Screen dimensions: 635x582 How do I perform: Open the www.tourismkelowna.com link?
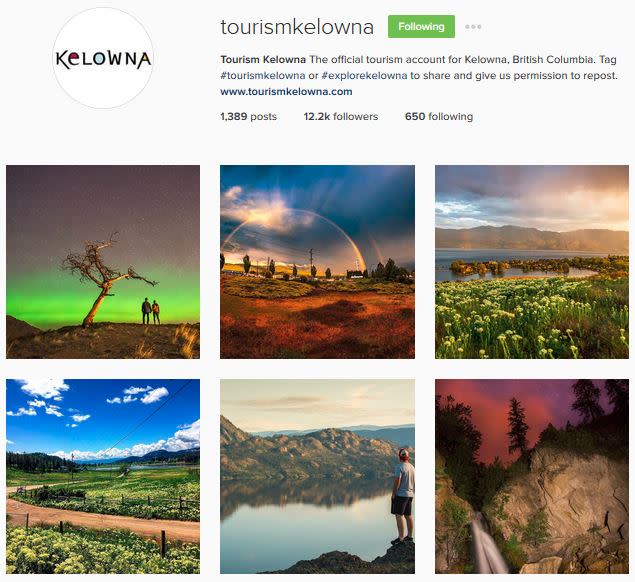coord(286,92)
